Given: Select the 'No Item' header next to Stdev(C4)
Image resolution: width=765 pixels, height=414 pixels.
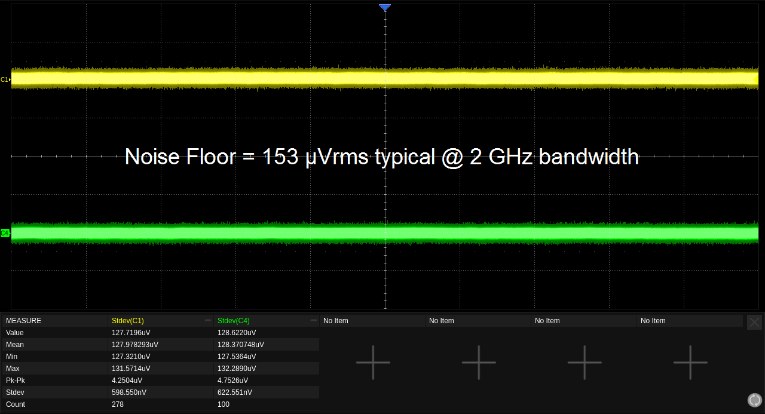Looking at the screenshot, I should point(336,320).
